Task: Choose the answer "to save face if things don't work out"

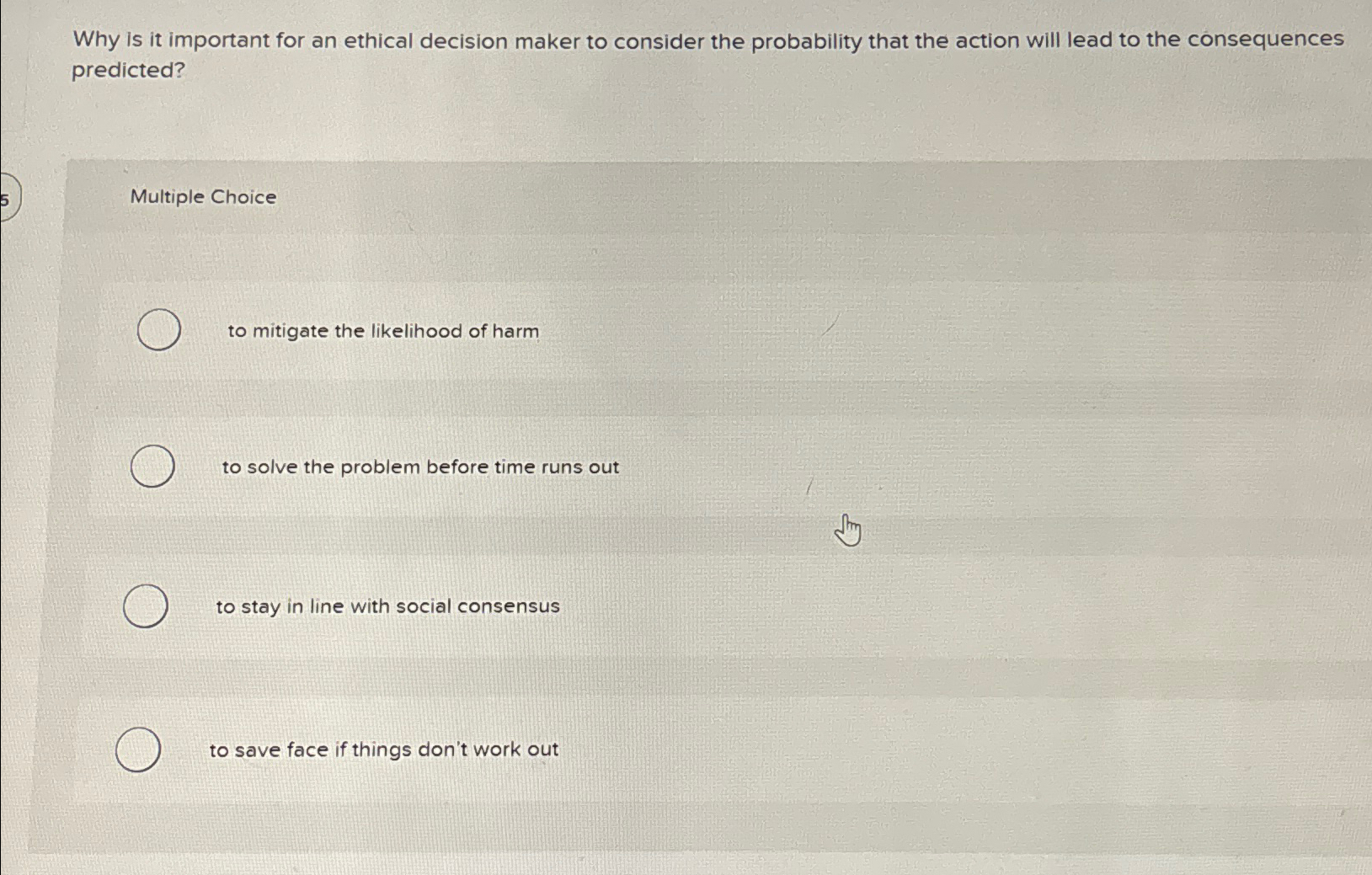Action: pyautogui.click(x=384, y=750)
